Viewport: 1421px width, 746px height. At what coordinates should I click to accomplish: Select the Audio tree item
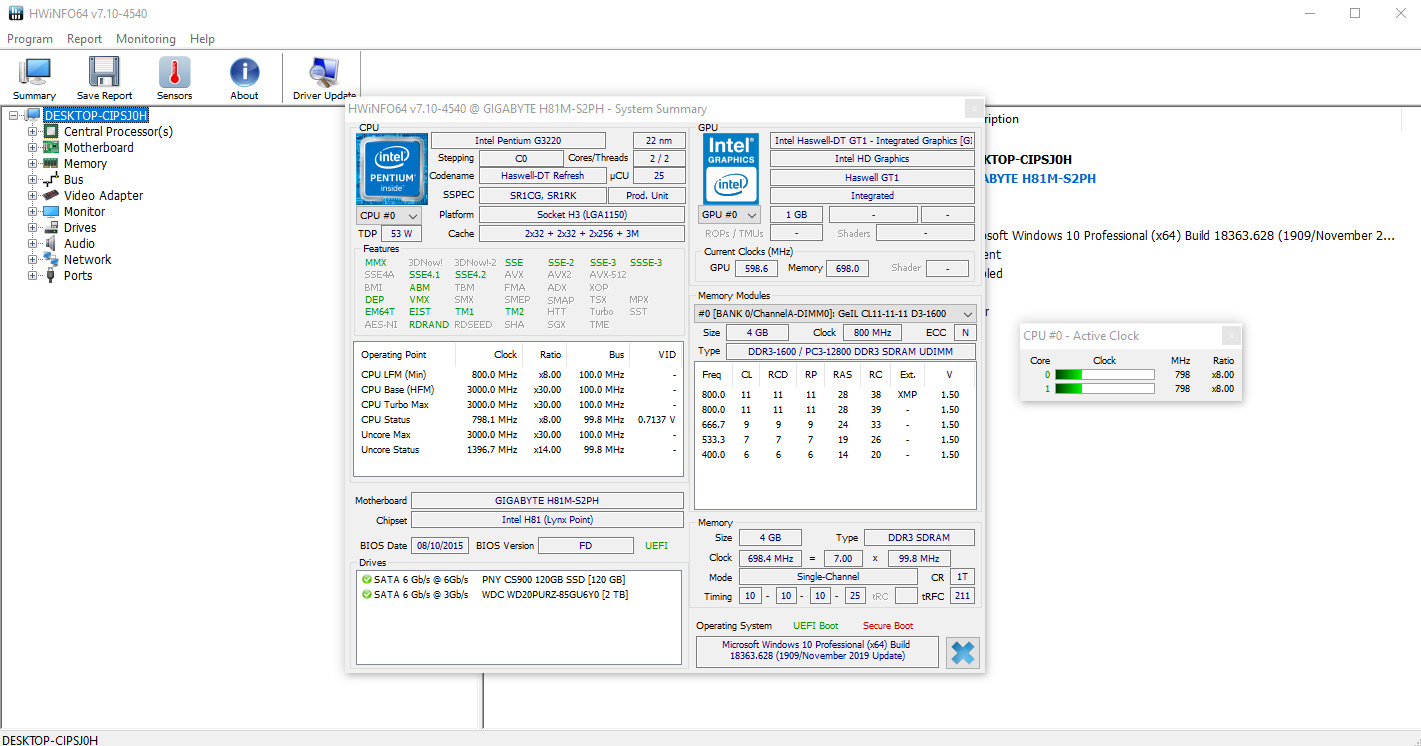[80, 243]
